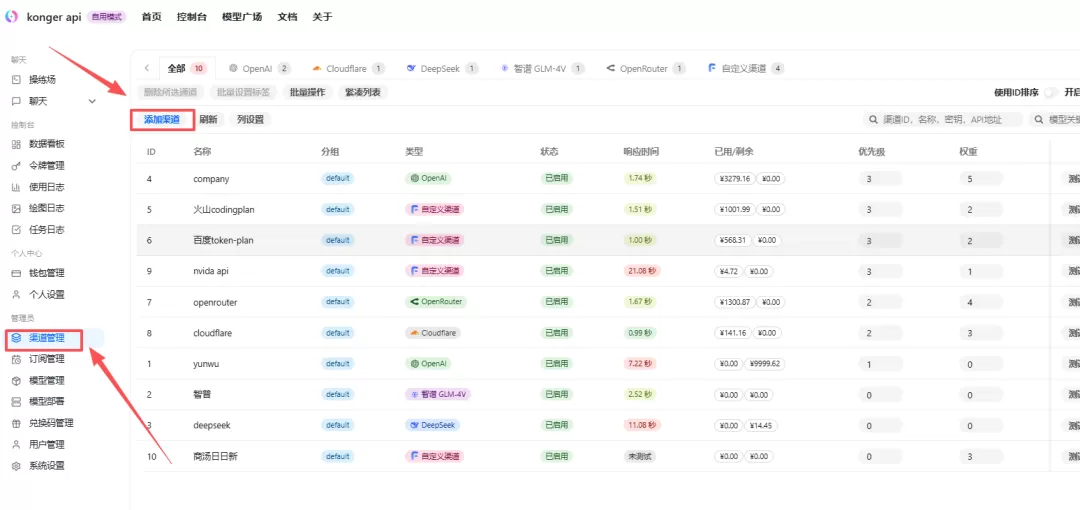Switch to the OpenRouter channel tab
1080x510 pixels.
click(x=645, y=68)
